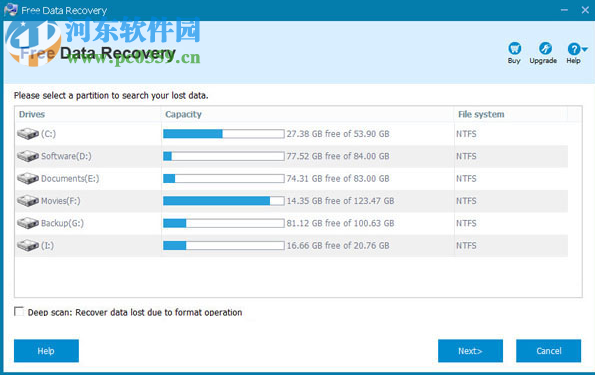Click NTFS in the Movies(F:) row
Screen dimensions: 595x375
[x=466, y=201]
